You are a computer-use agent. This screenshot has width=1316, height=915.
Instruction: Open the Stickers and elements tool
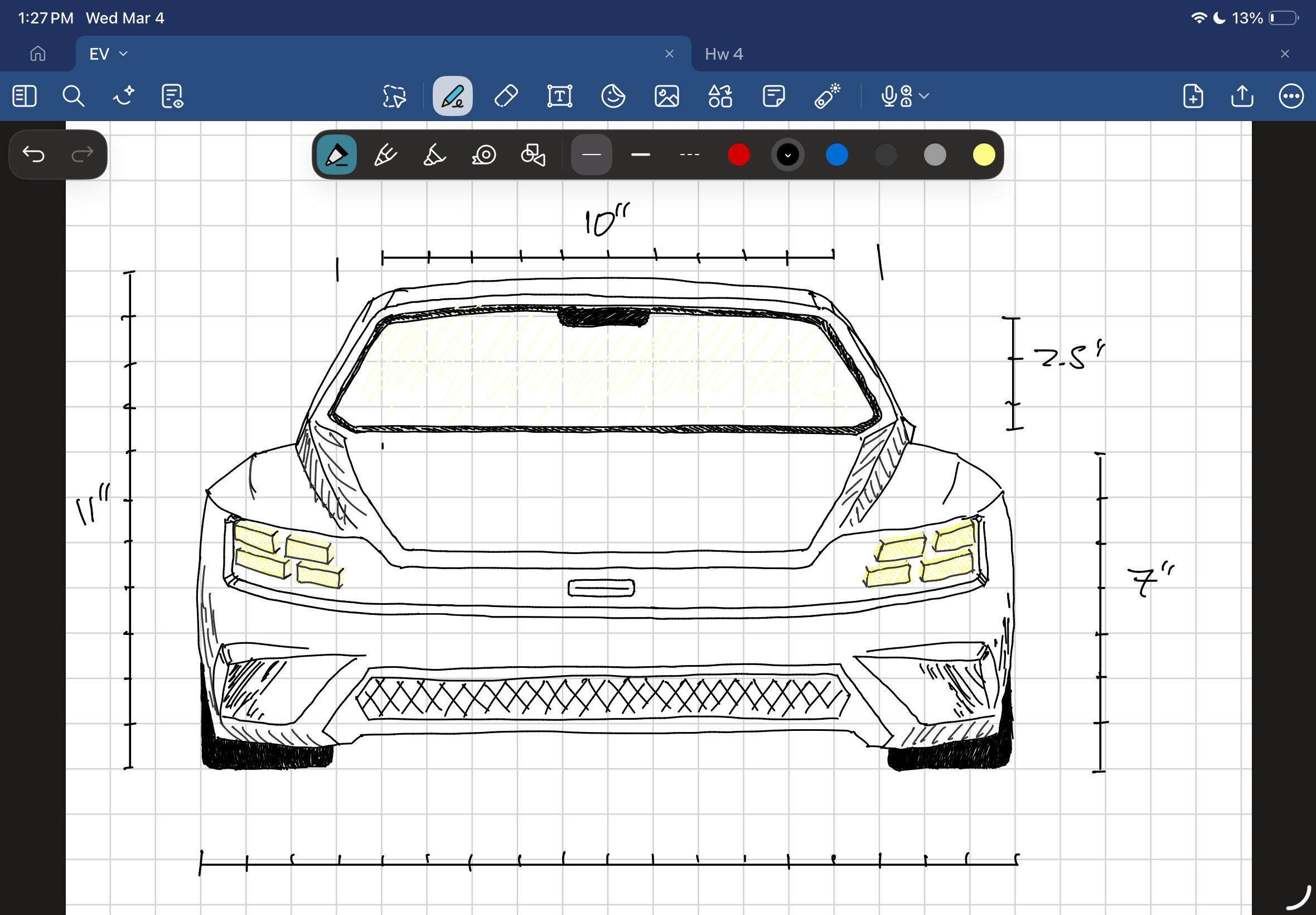click(612, 96)
